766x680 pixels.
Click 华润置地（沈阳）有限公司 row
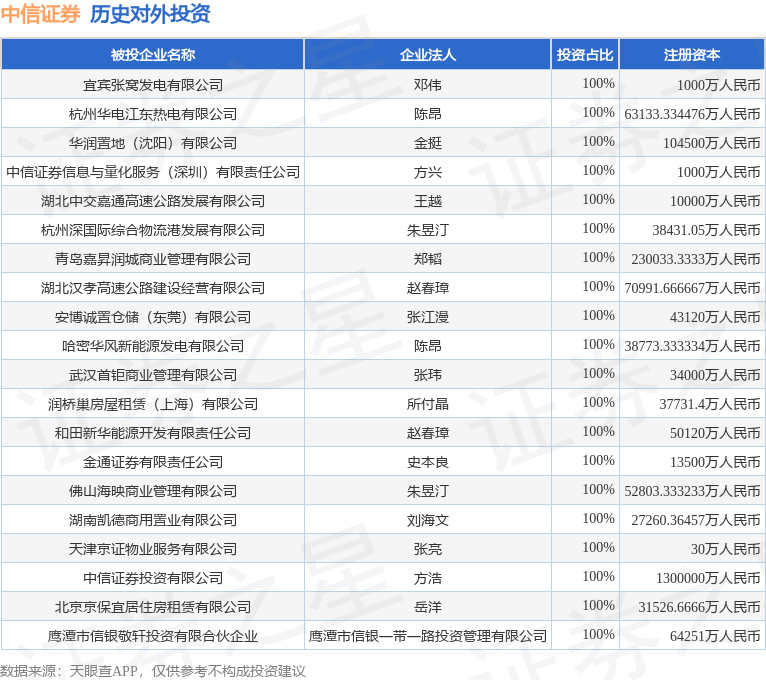pos(152,143)
